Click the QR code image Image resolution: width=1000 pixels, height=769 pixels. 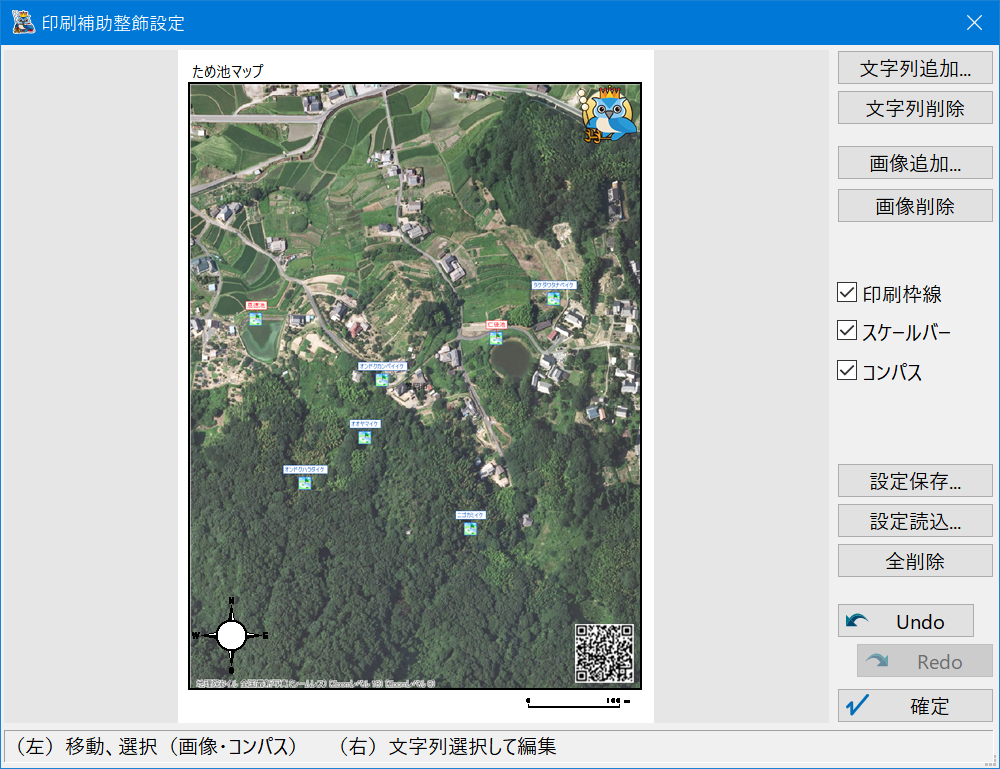[x=604, y=653]
